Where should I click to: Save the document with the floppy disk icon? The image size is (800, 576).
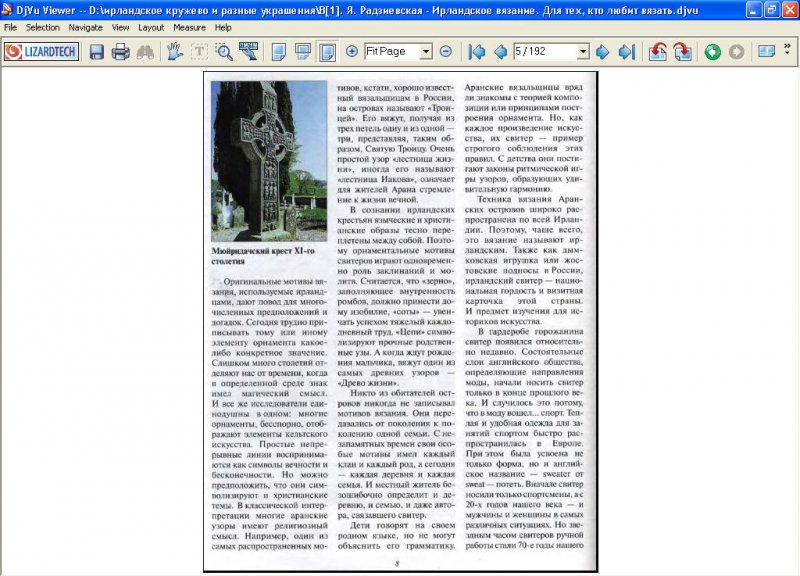(97, 52)
